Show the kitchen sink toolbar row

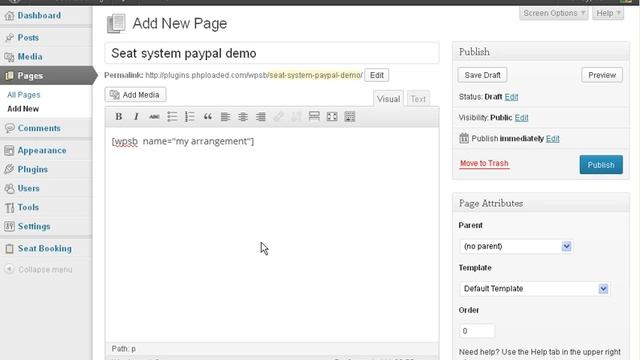coord(350,117)
